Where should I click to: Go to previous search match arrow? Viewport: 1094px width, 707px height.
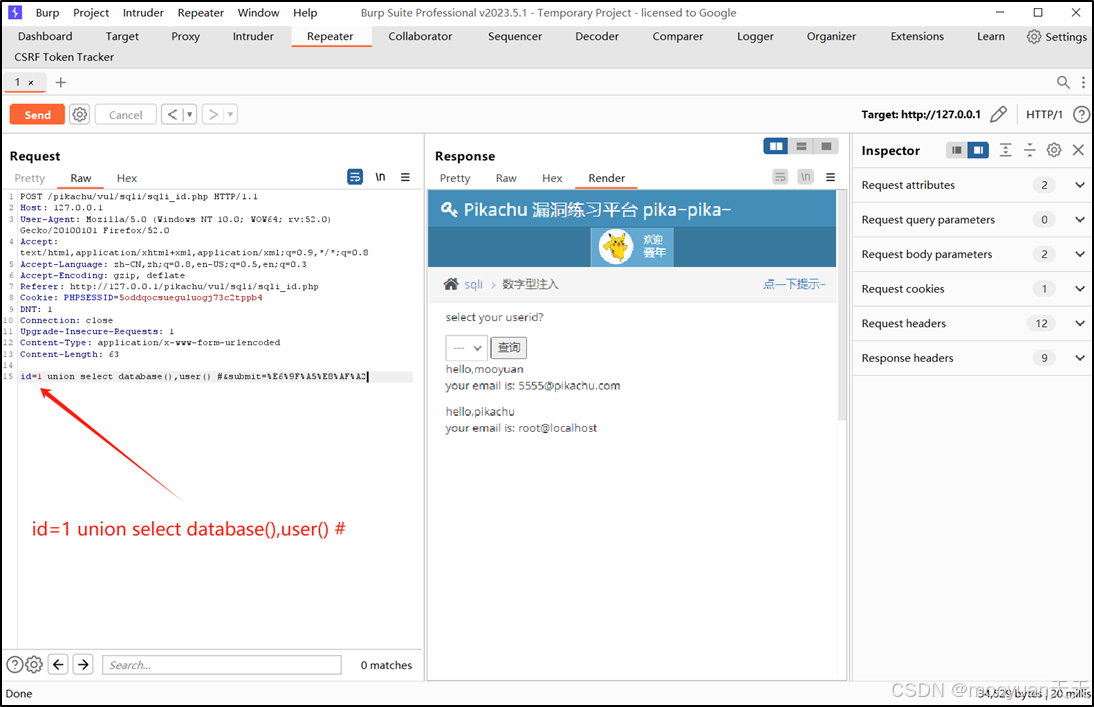(x=59, y=664)
